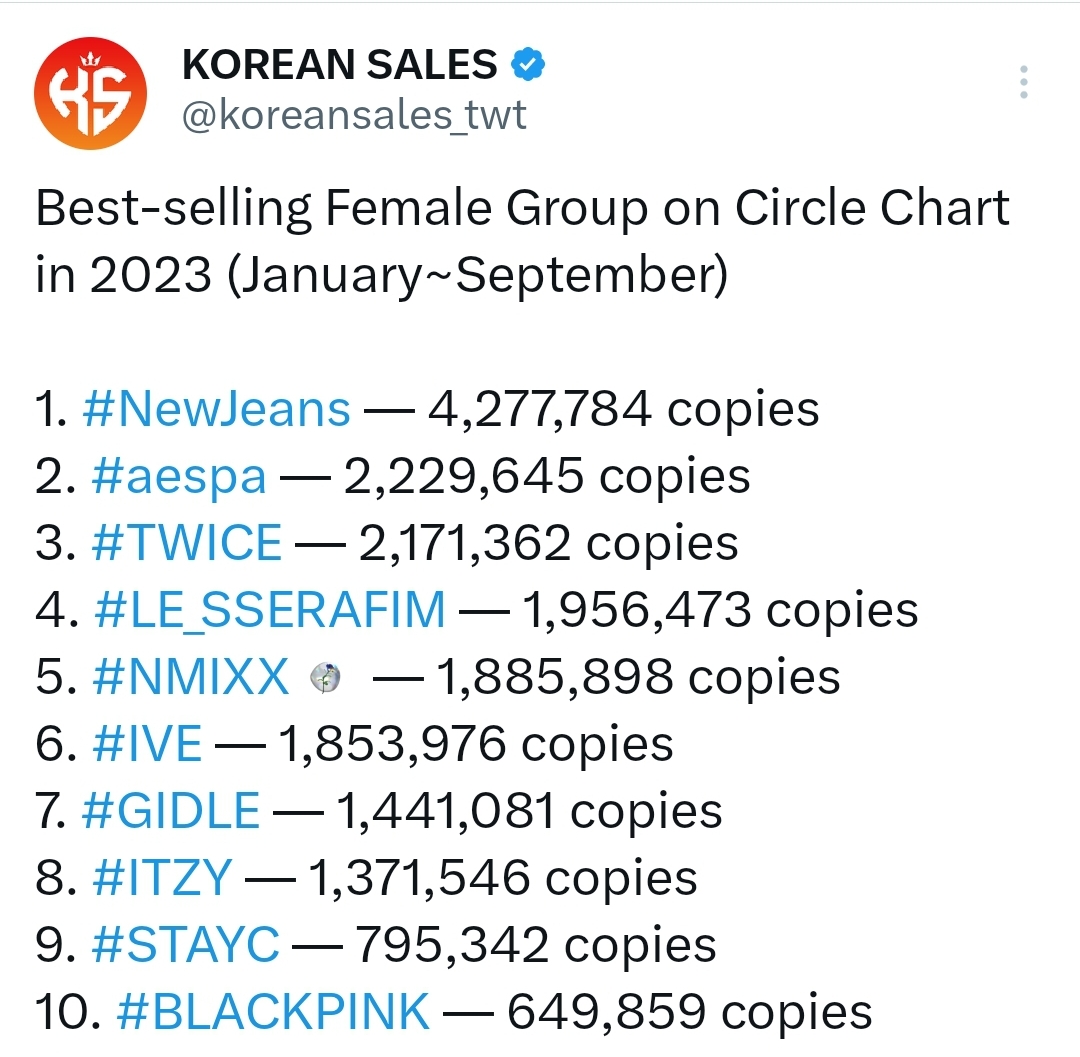Open the #LE_SSERAFIM hashtag
Image resolution: width=1080 pixels, height=1057 pixels.
[x=269, y=610]
